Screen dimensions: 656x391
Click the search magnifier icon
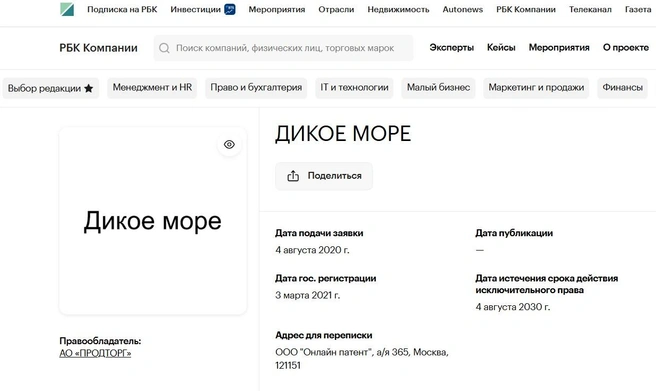point(164,48)
